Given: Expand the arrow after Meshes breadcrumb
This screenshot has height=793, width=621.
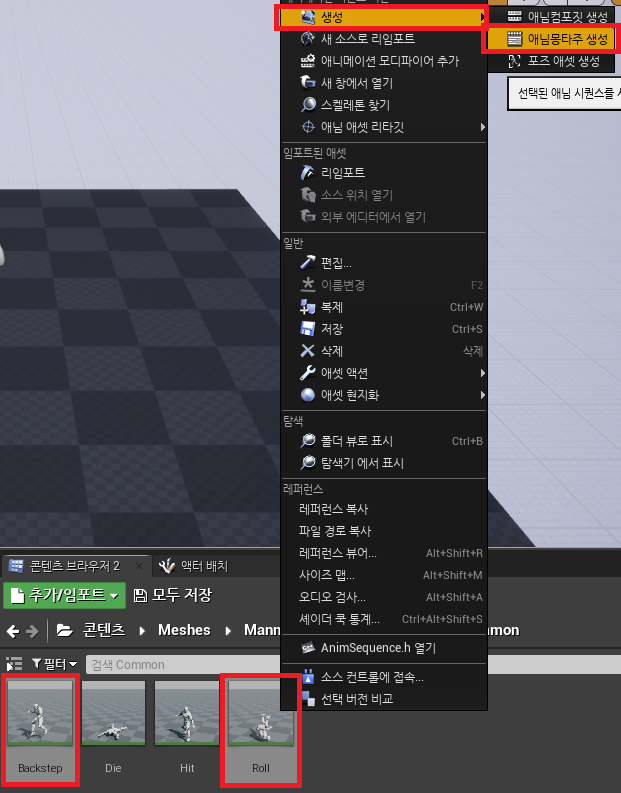Looking at the screenshot, I should pos(228,631).
